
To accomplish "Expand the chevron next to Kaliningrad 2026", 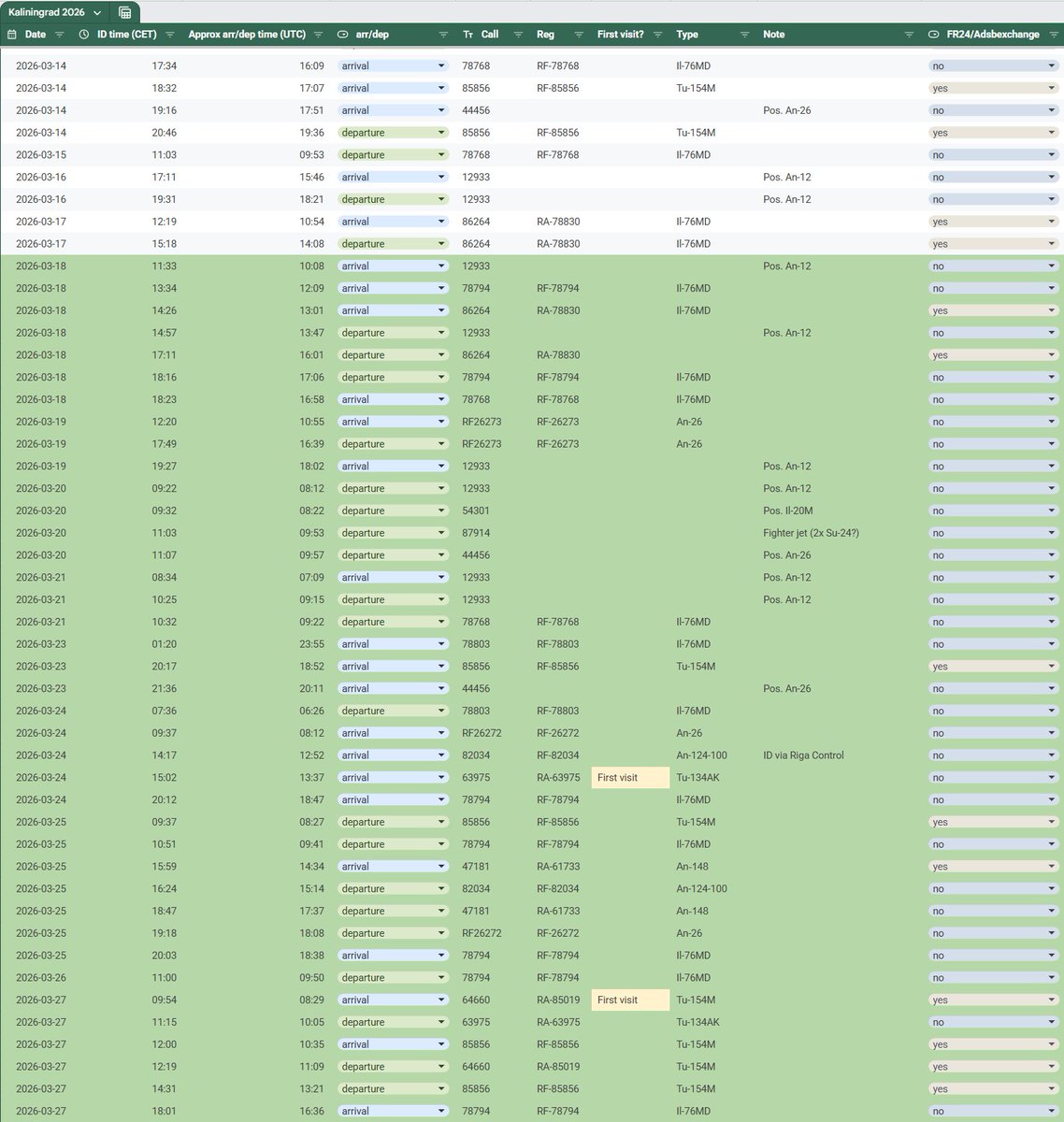I will pos(97,13).
